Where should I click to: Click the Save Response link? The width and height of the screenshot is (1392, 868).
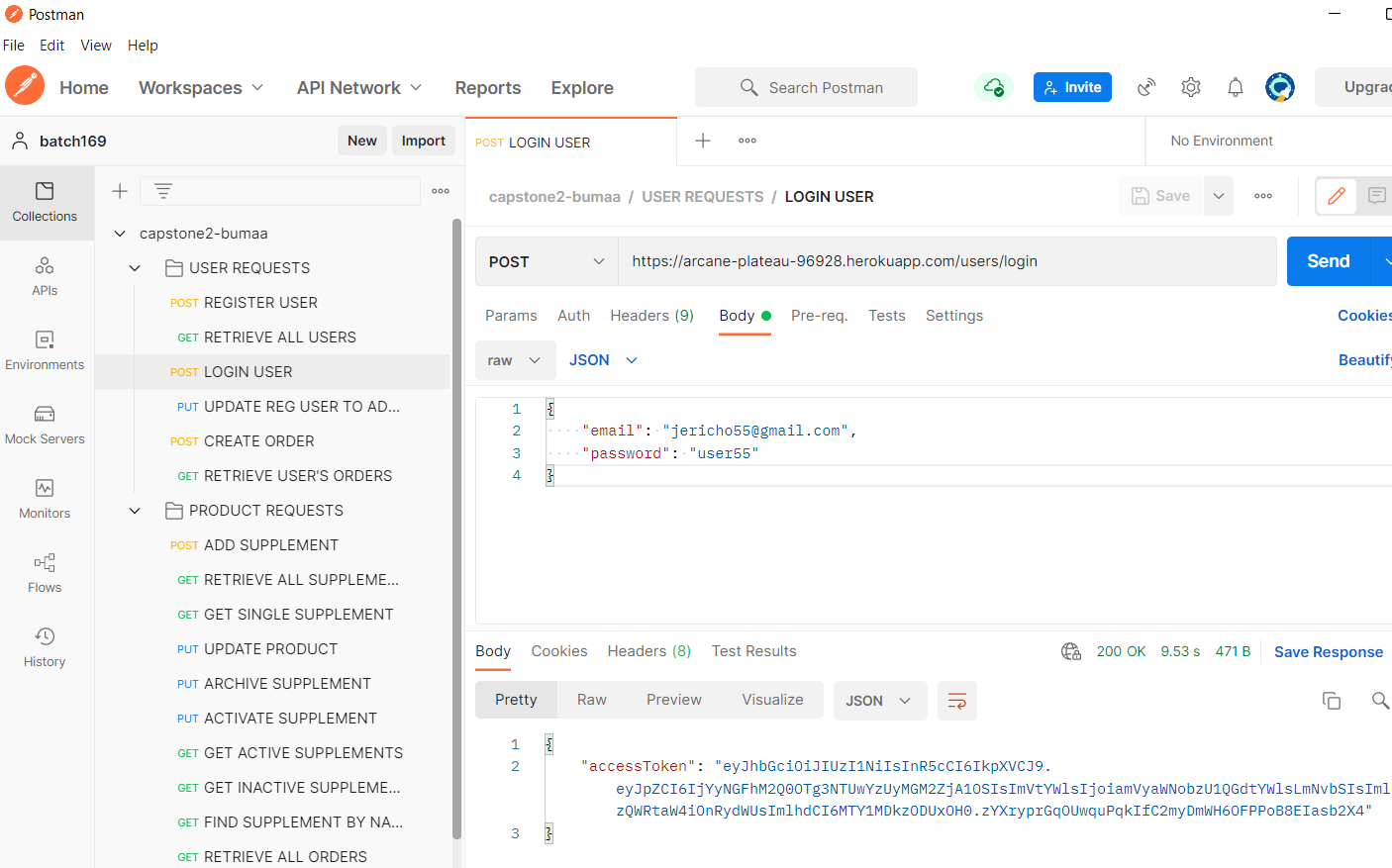click(1328, 651)
